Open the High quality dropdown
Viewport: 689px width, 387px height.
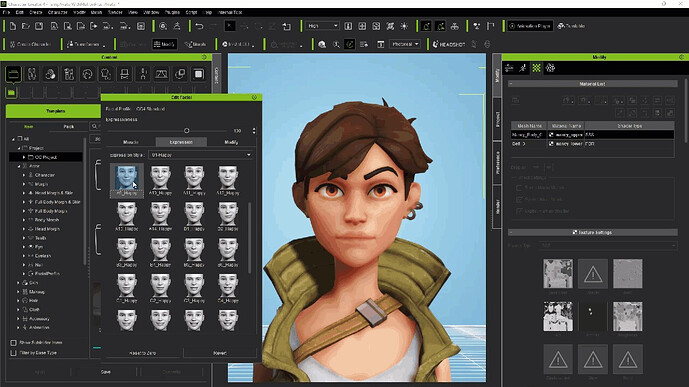pos(322,26)
